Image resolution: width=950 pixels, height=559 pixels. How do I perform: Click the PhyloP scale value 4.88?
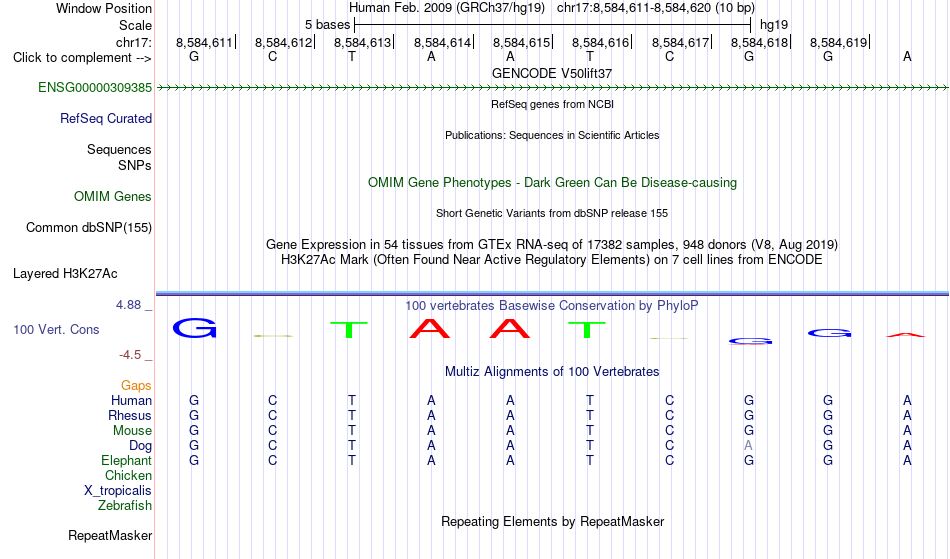coord(128,305)
